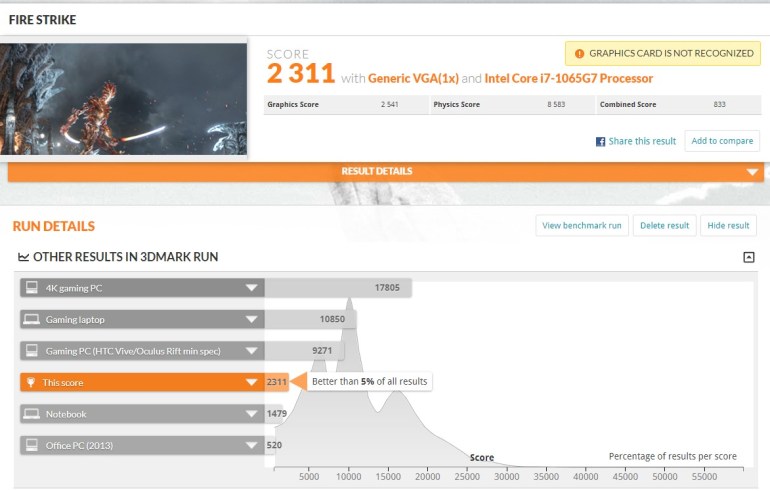This screenshot has width=770, height=491.
Task: Collapse the Other Results section with the caret box
Action: pos(748,257)
